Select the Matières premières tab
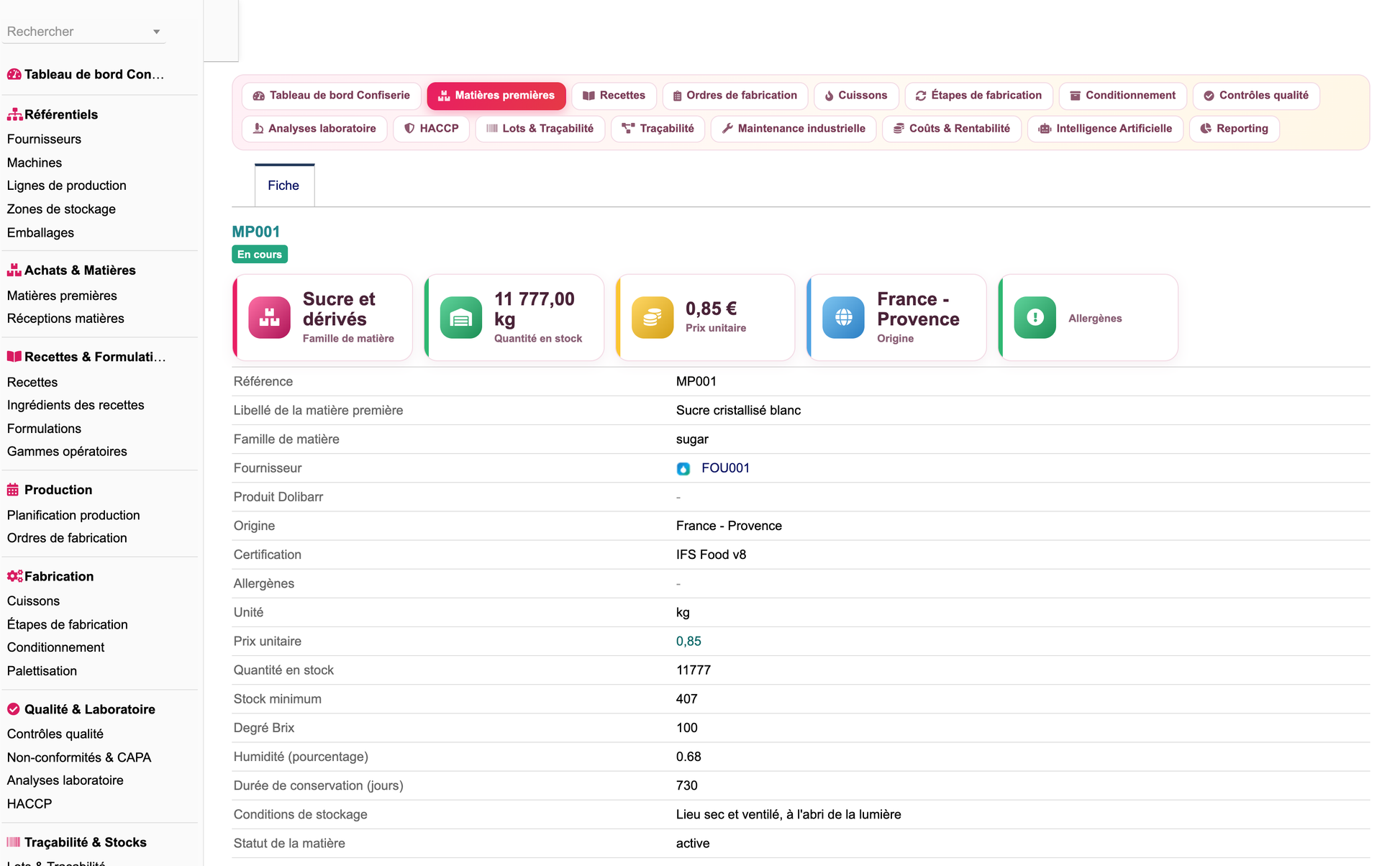The image size is (1400, 866). click(496, 96)
